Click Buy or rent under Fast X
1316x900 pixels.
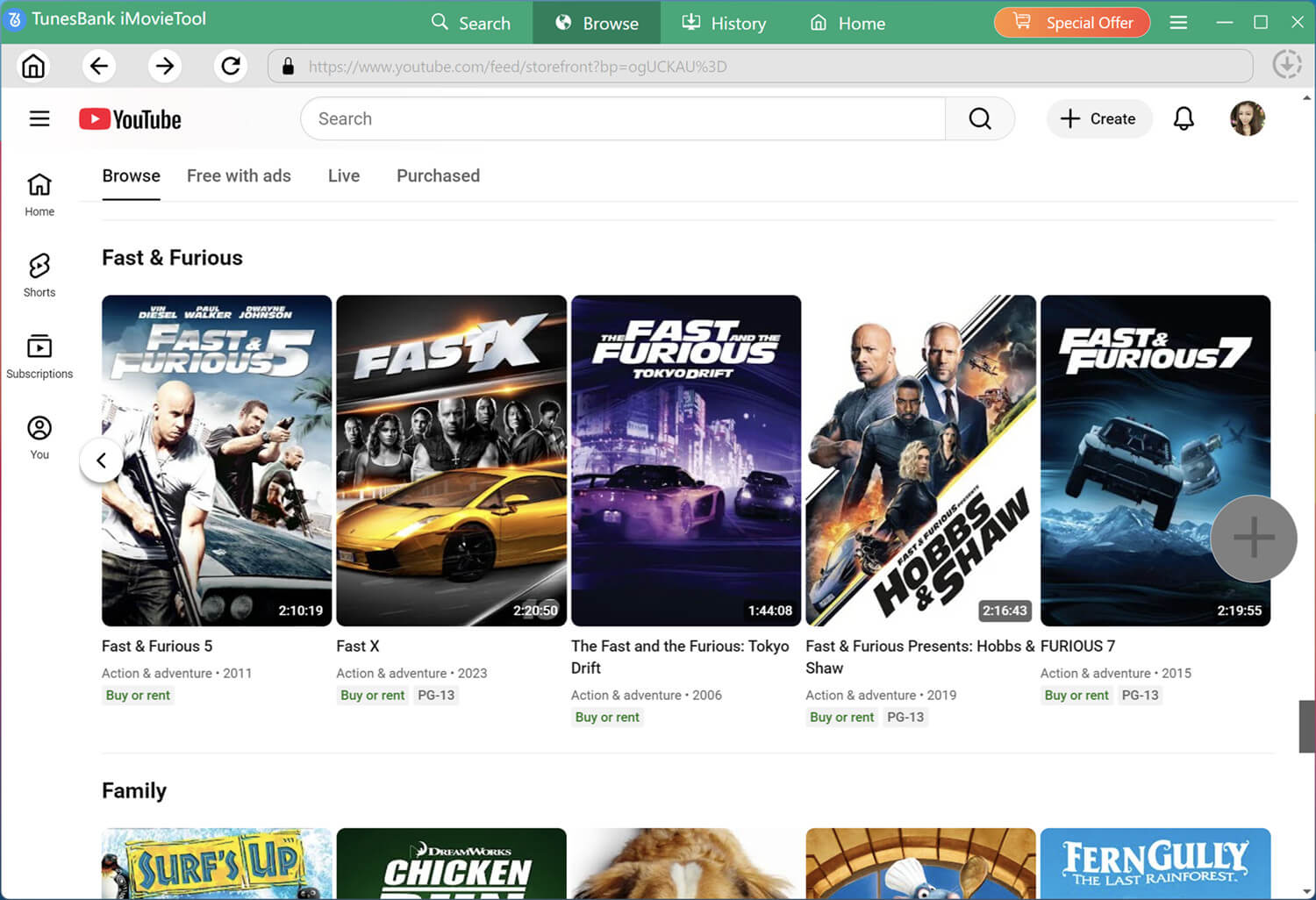tap(372, 695)
